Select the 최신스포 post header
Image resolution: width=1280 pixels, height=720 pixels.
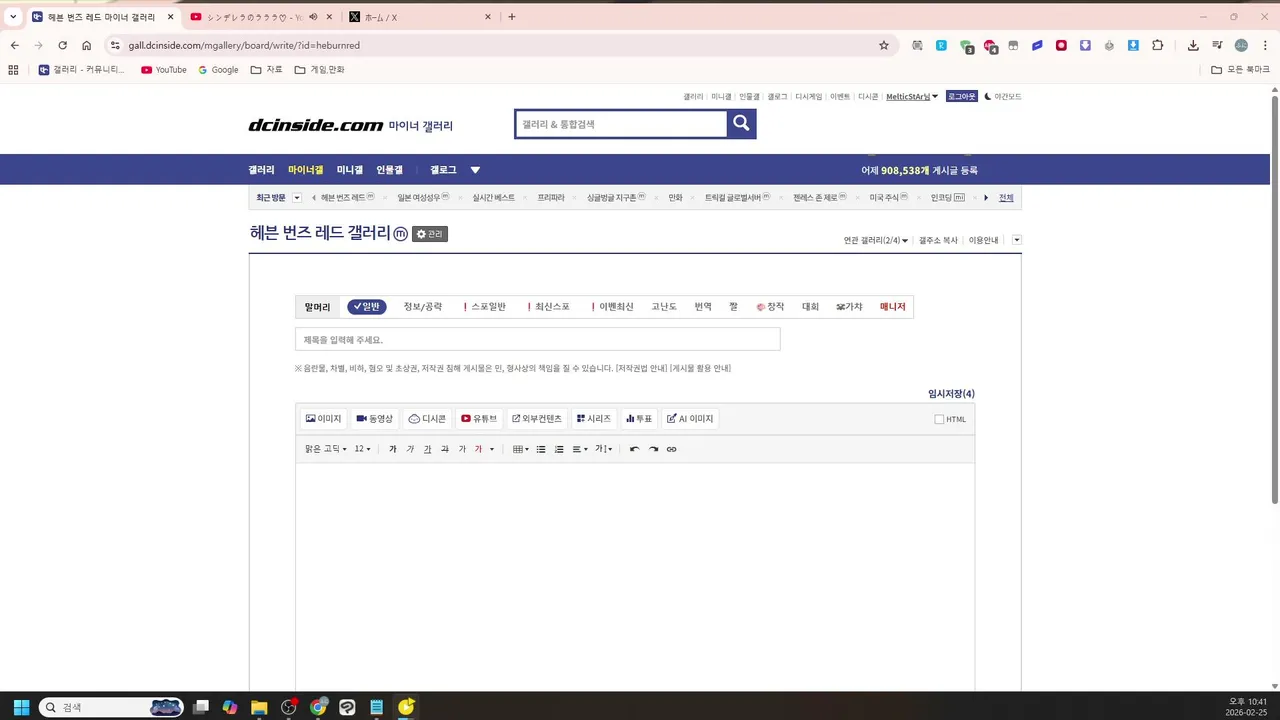(549, 307)
